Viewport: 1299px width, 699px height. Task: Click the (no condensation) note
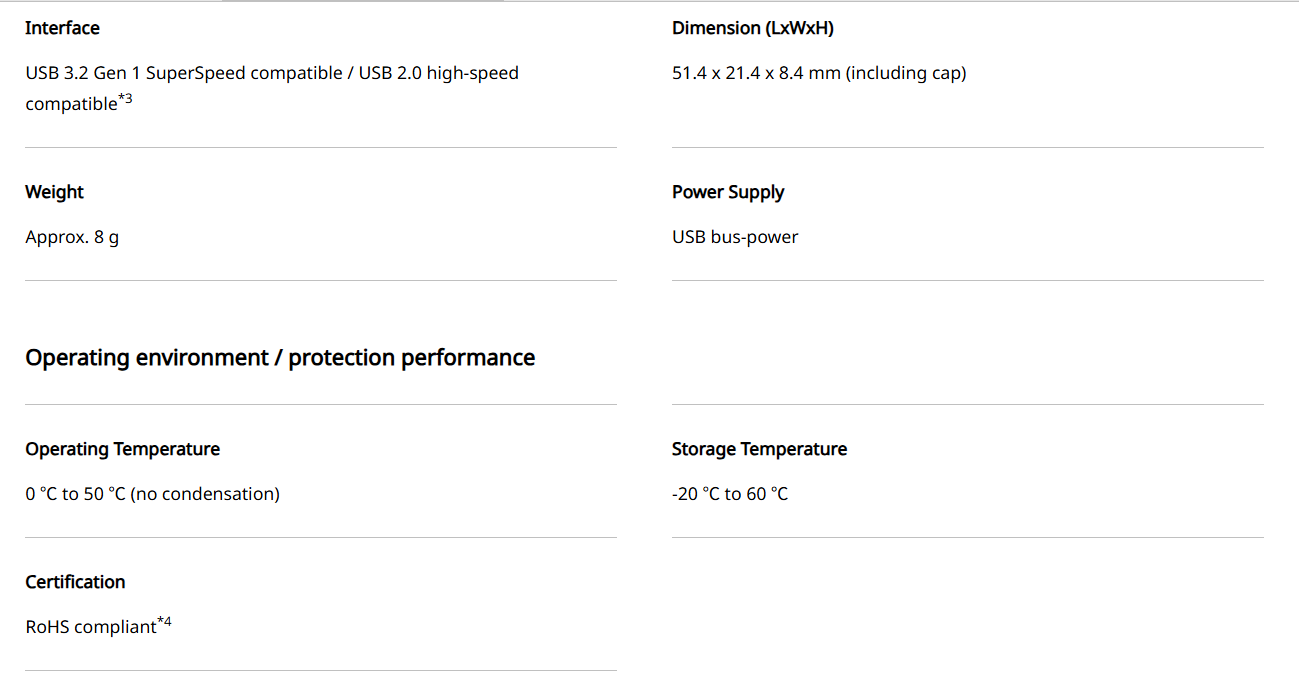coord(205,494)
